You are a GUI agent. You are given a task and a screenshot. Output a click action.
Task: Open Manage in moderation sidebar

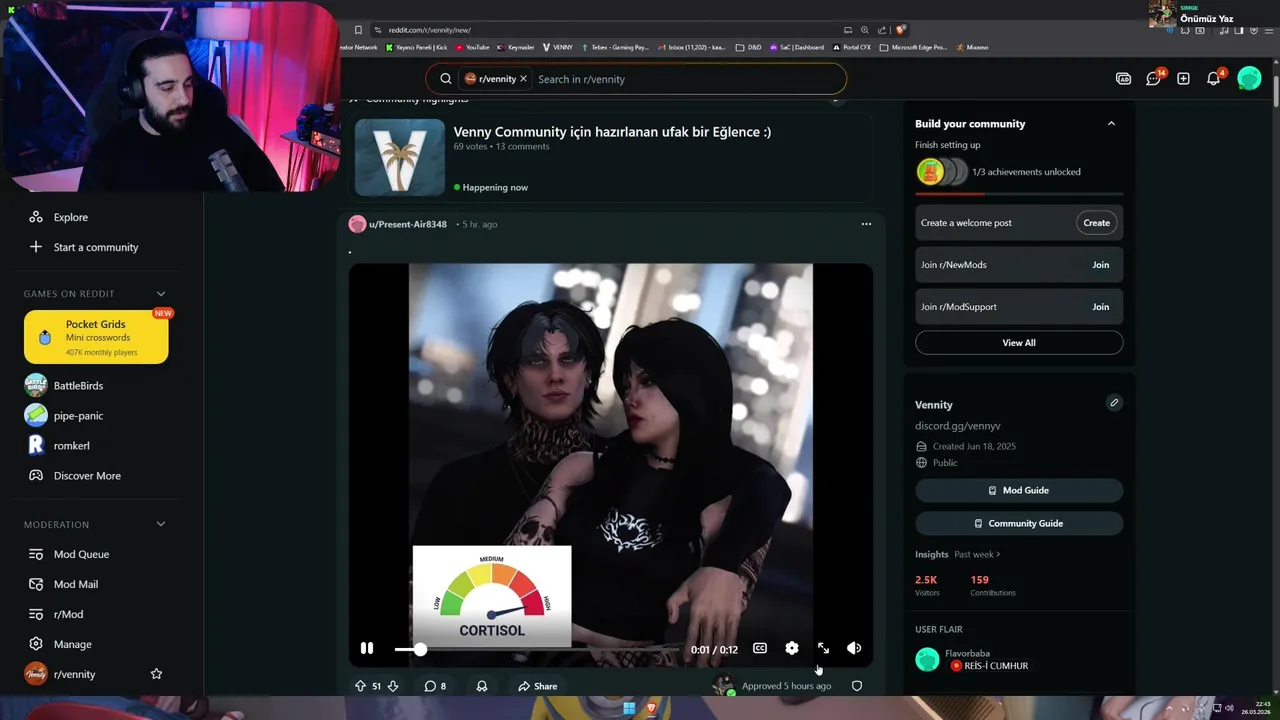tap(72, 644)
